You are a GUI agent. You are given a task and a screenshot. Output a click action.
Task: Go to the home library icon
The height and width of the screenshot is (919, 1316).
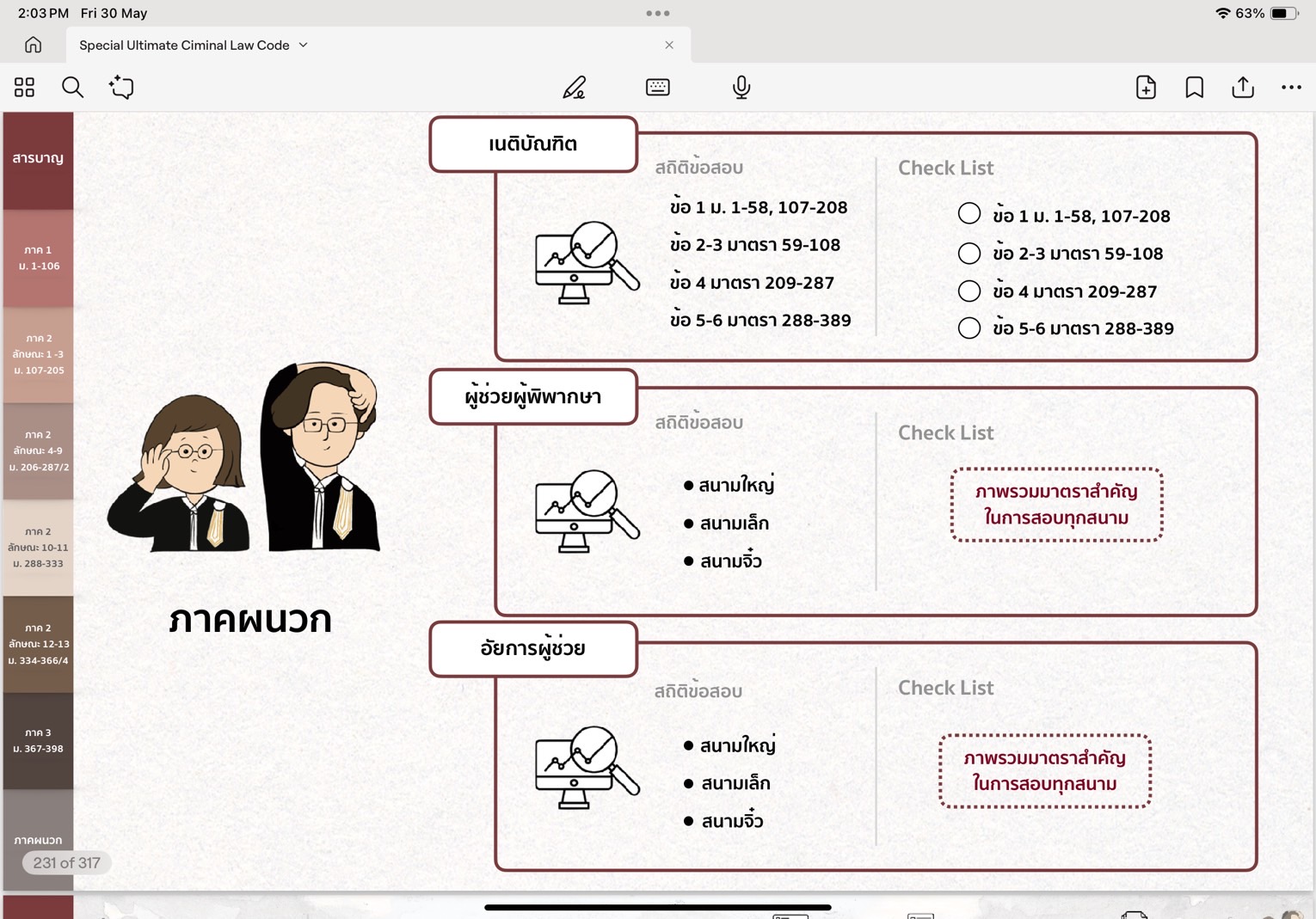(x=33, y=45)
